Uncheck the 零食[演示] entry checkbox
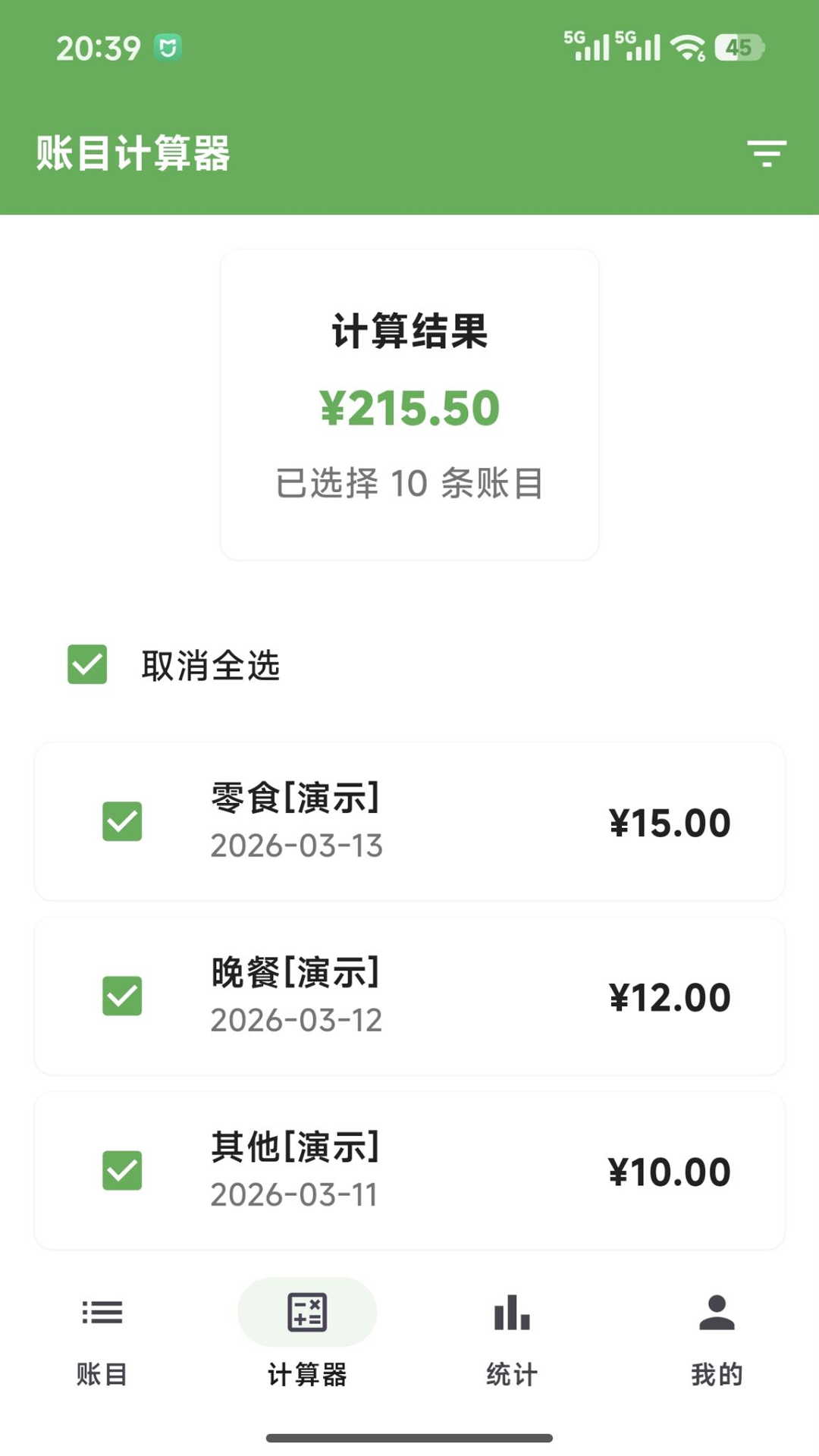Viewport: 819px width, 1456px height. [x=122, y=821]
